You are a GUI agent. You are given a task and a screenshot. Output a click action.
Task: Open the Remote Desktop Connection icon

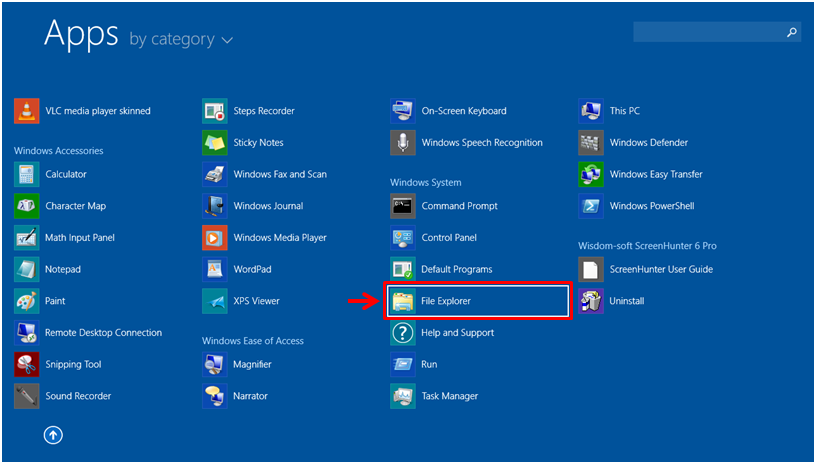27,333
